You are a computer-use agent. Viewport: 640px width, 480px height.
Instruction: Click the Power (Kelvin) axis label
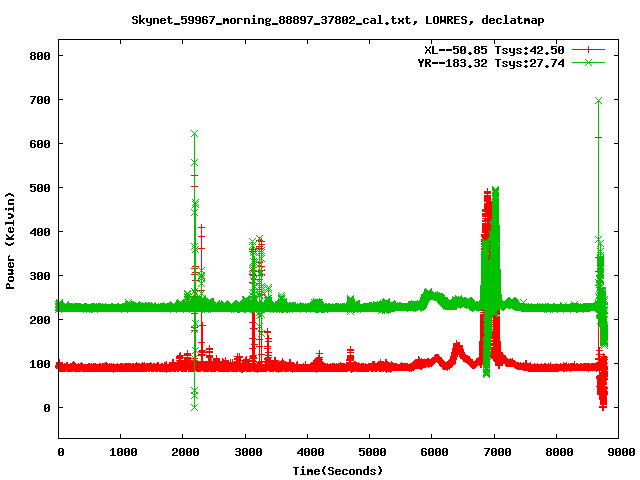click(x=10, y=241)
